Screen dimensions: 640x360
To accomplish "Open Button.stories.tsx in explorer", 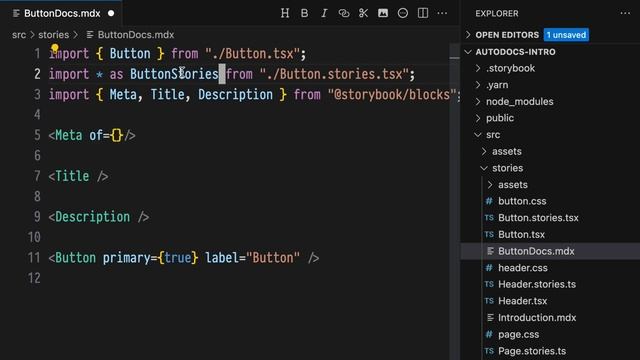I will 538,218.
